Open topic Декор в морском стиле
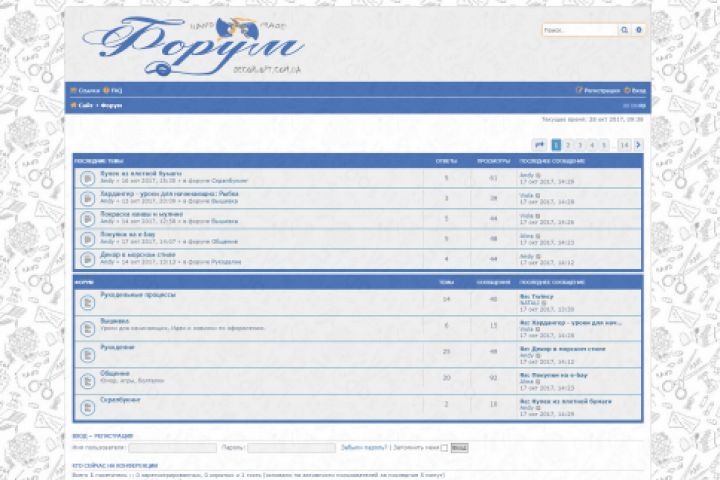 click(x=138, y=254)
